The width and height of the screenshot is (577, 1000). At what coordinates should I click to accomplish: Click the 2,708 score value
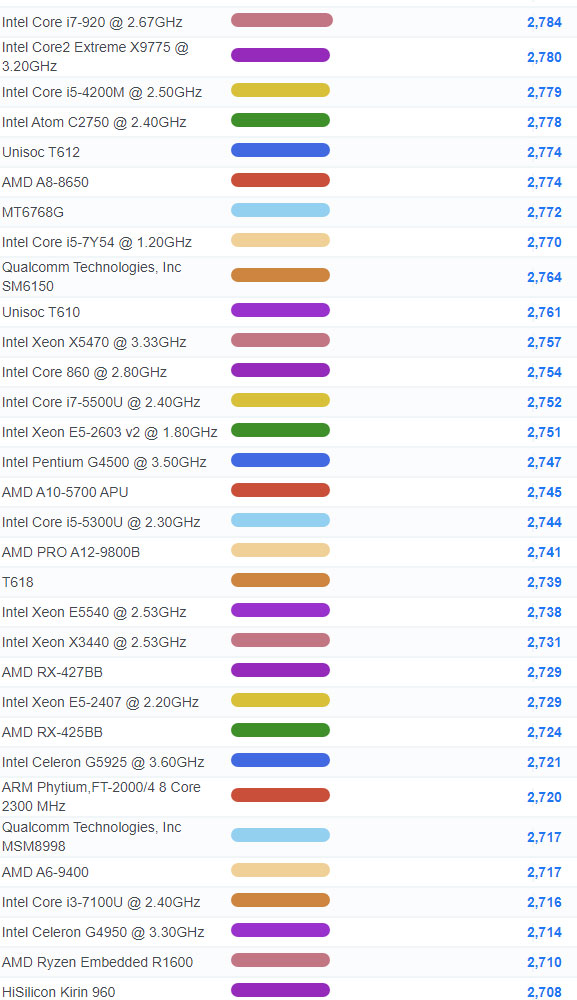tap(544, 992)
